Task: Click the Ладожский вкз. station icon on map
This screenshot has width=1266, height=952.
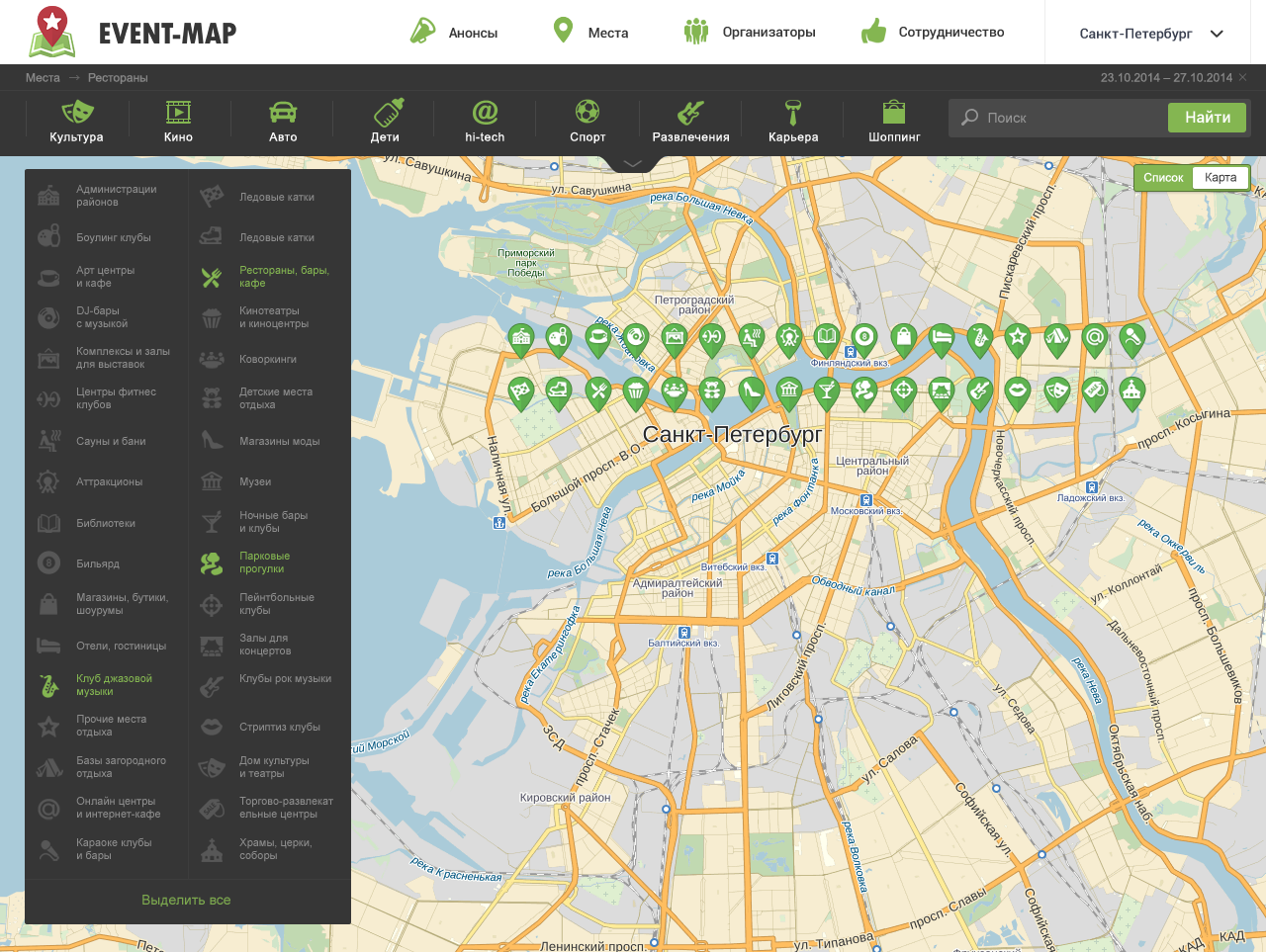Action: (x=1092, y=486)
